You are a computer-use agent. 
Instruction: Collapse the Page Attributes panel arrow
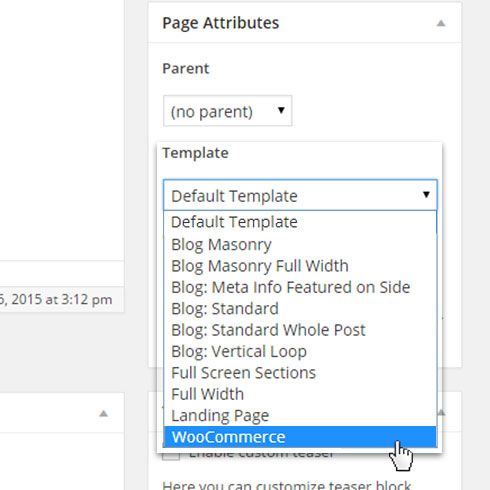(441, 23)
